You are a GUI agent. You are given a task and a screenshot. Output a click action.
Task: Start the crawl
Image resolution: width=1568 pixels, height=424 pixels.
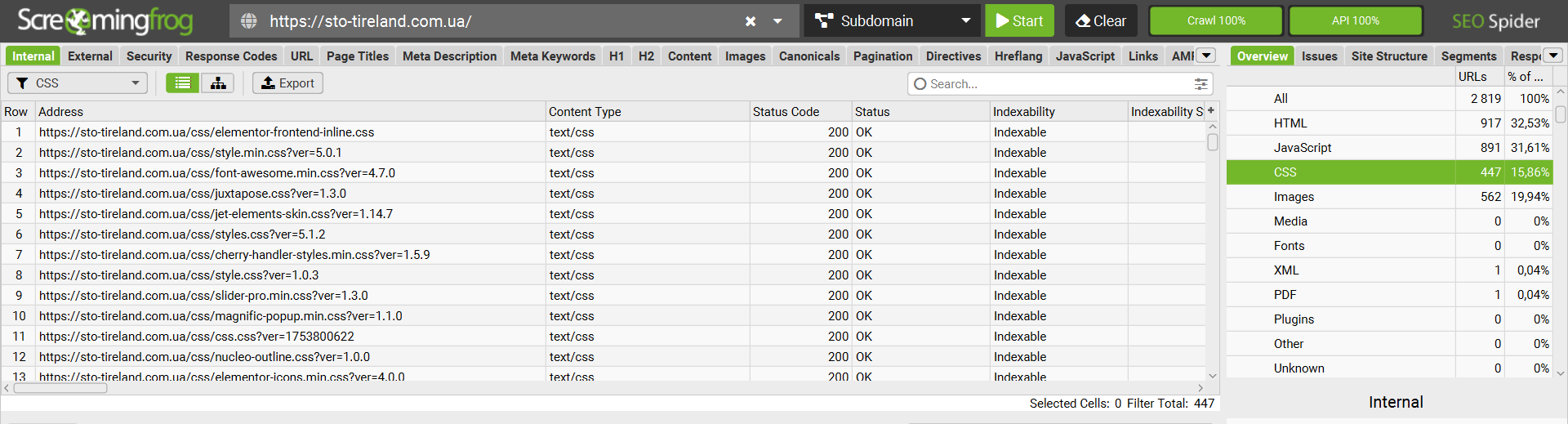pyautogui.click(x=1019, y=21)
